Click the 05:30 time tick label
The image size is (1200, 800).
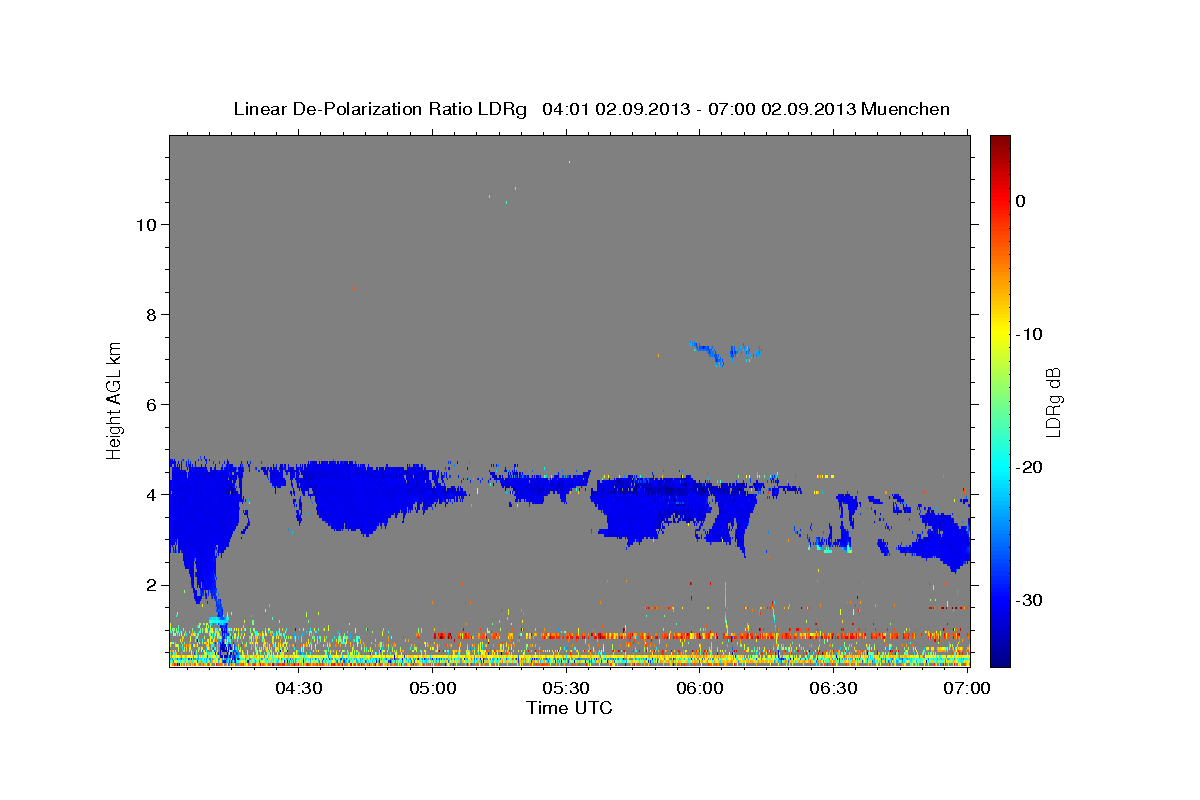coord(566,689)
